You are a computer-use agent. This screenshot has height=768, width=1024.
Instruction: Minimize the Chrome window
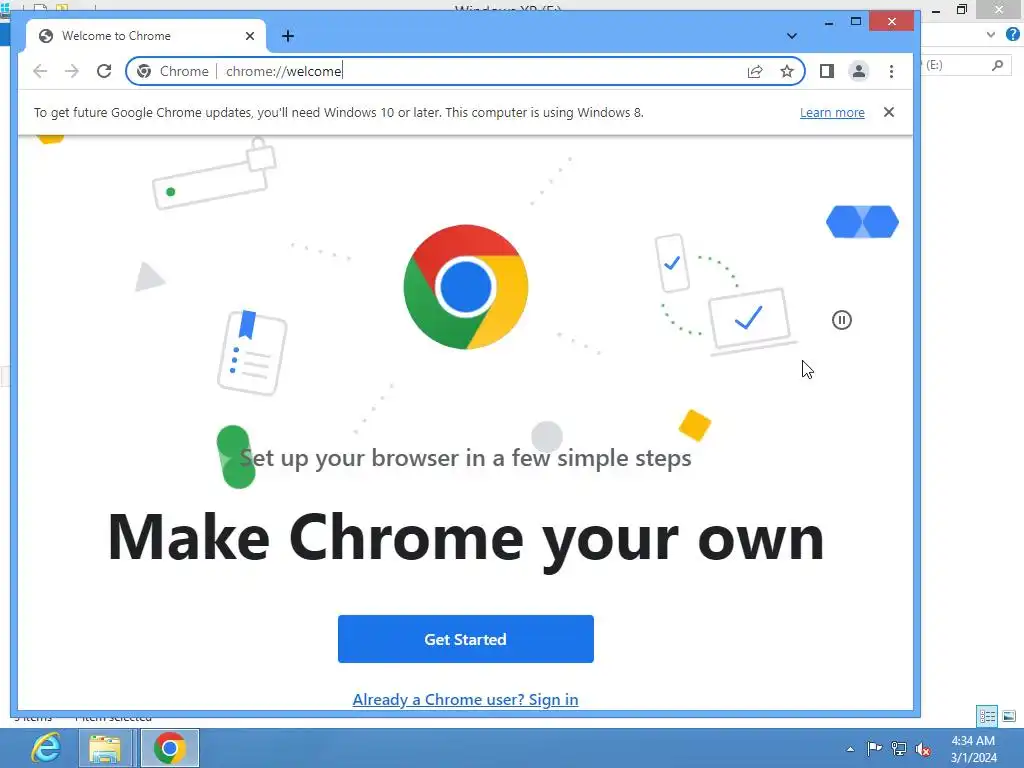(x=829, y=22)
